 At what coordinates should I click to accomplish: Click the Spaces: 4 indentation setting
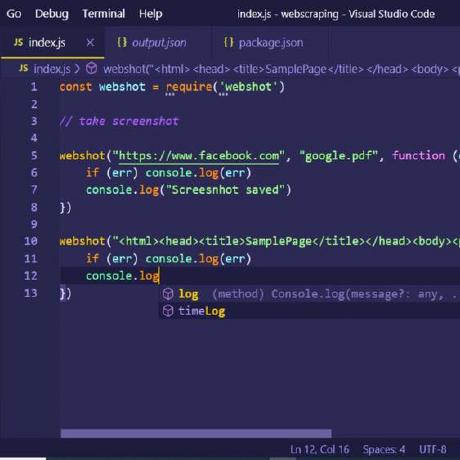(x=384, y=449)
